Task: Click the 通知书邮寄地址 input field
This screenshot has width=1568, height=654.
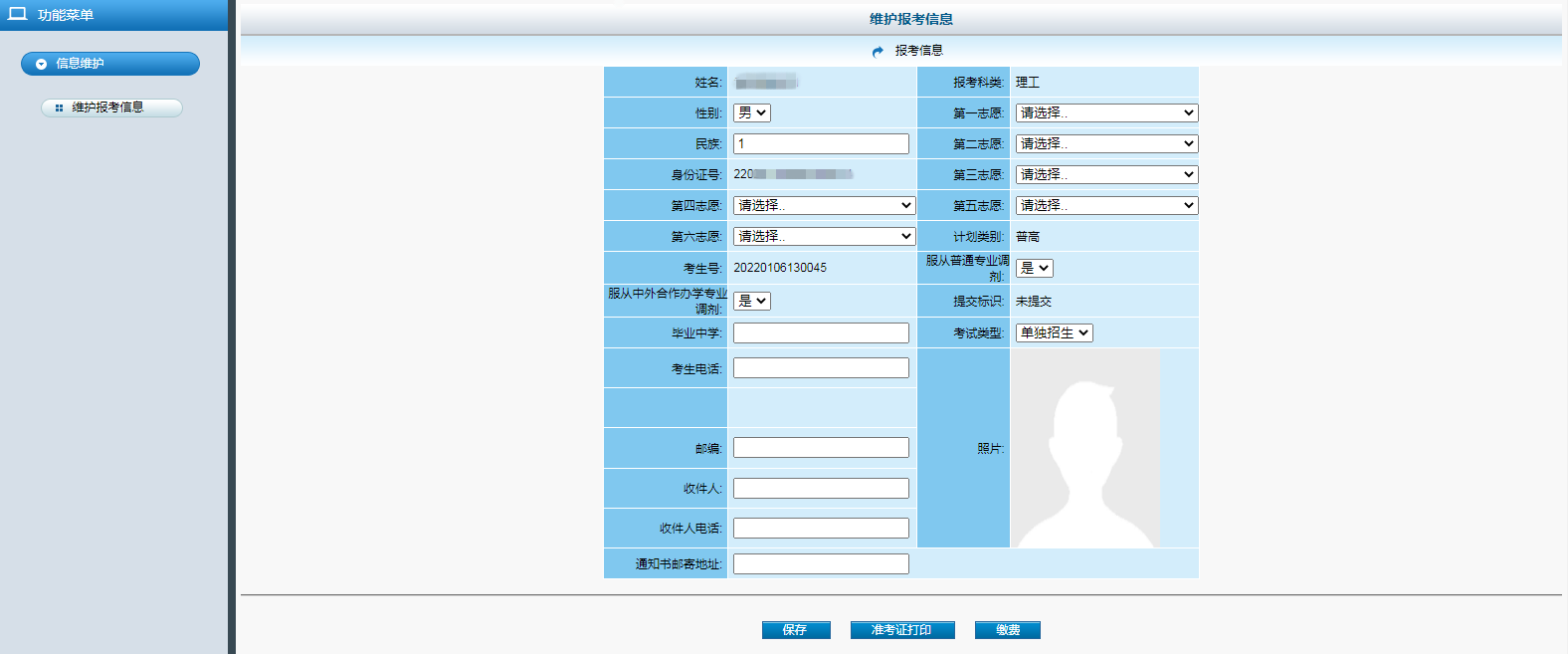Action: click(x=821, y=564)
